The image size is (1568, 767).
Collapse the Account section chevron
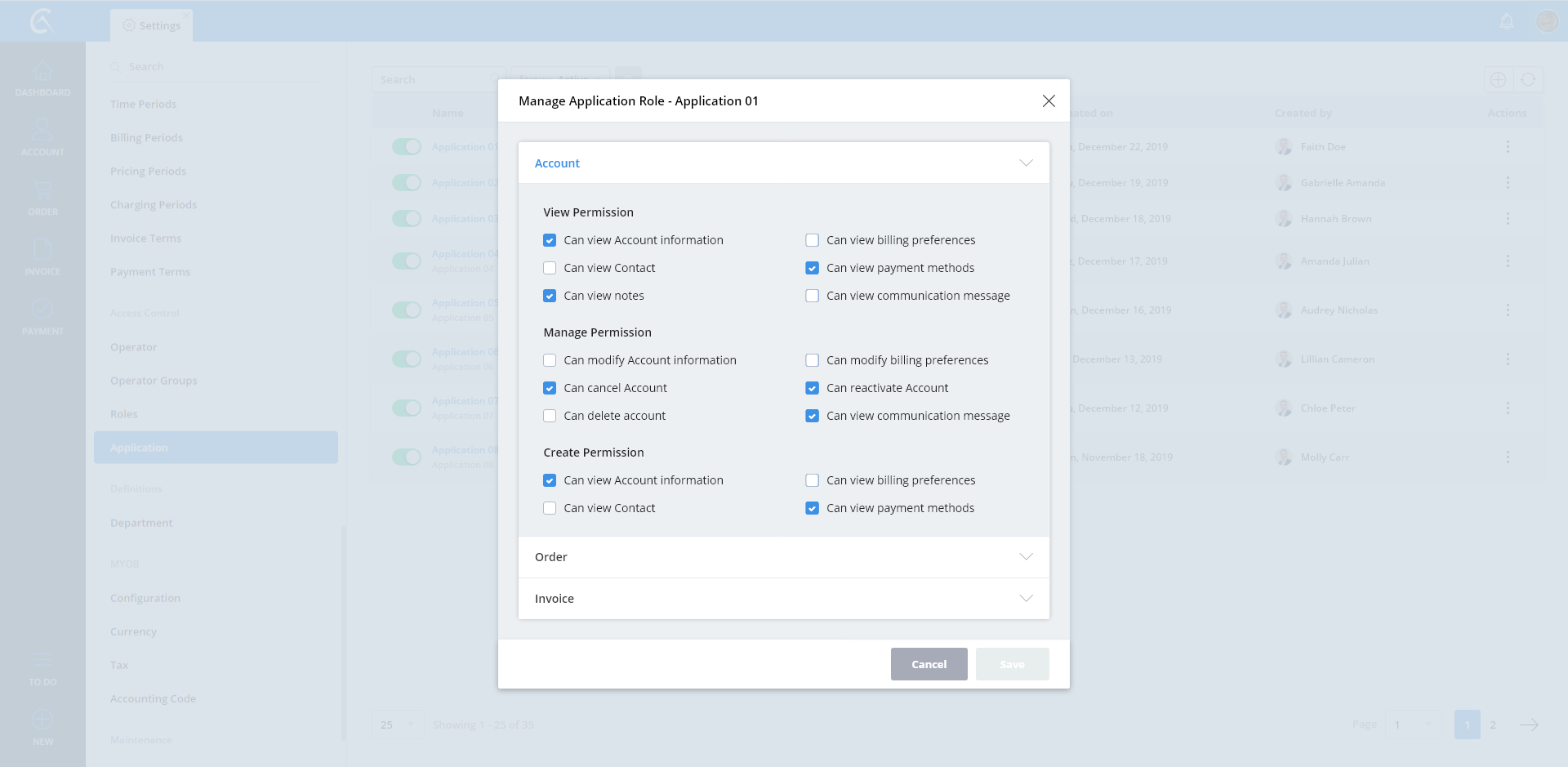(1026, 163)
